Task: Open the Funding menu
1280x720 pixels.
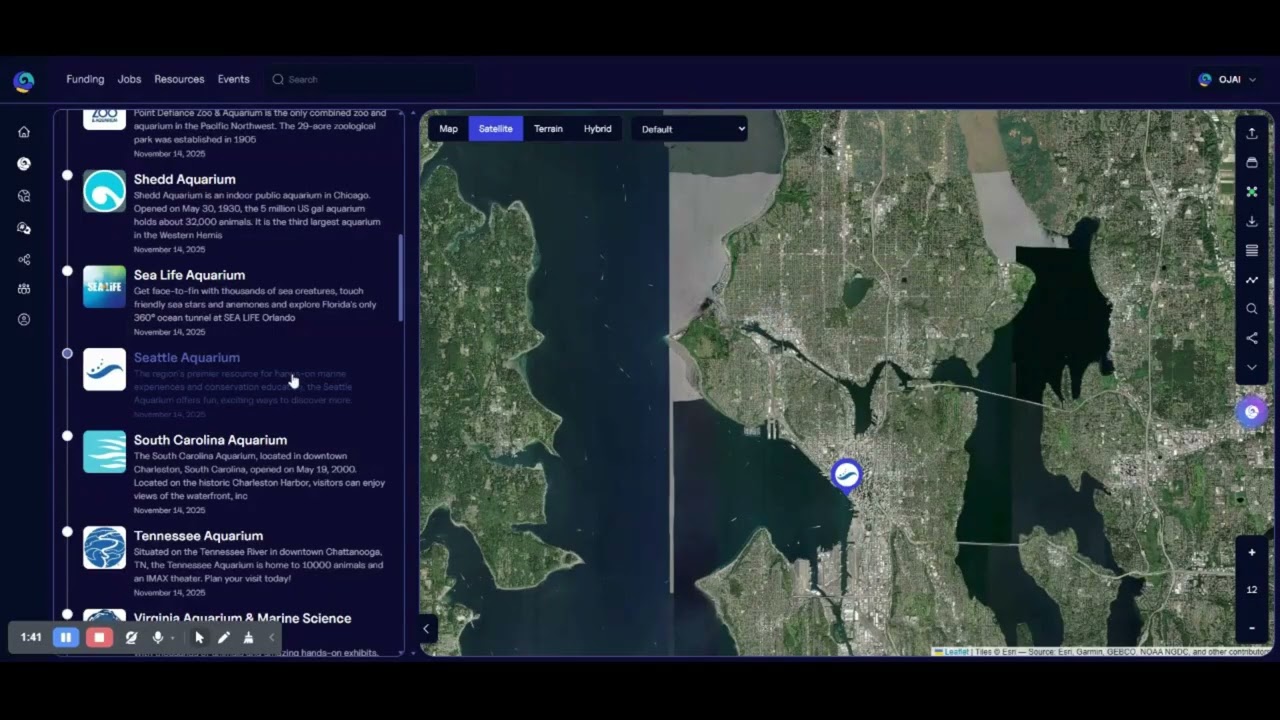Action: click(x=85, y=79)
